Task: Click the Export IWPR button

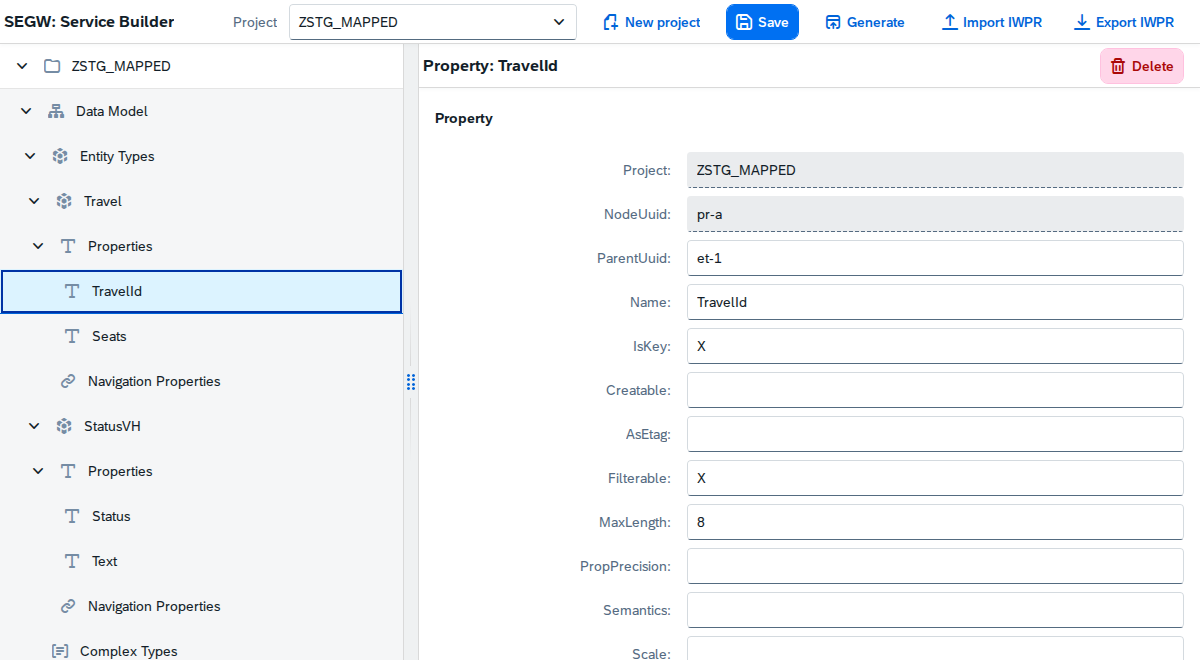Action: click(x=1124, y=22)
